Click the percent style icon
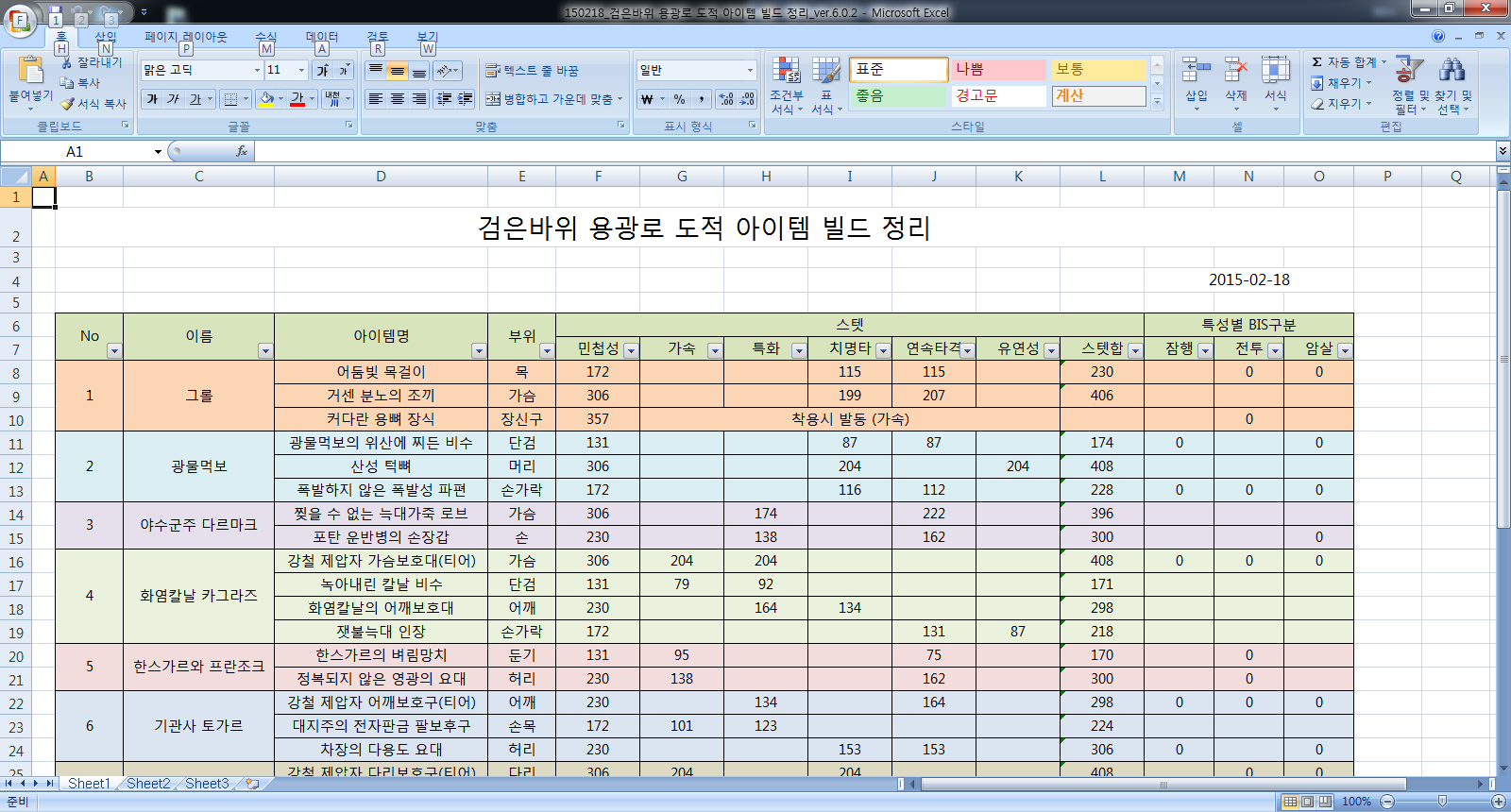Screen dimensions: 1511x812 coord(679,99)
